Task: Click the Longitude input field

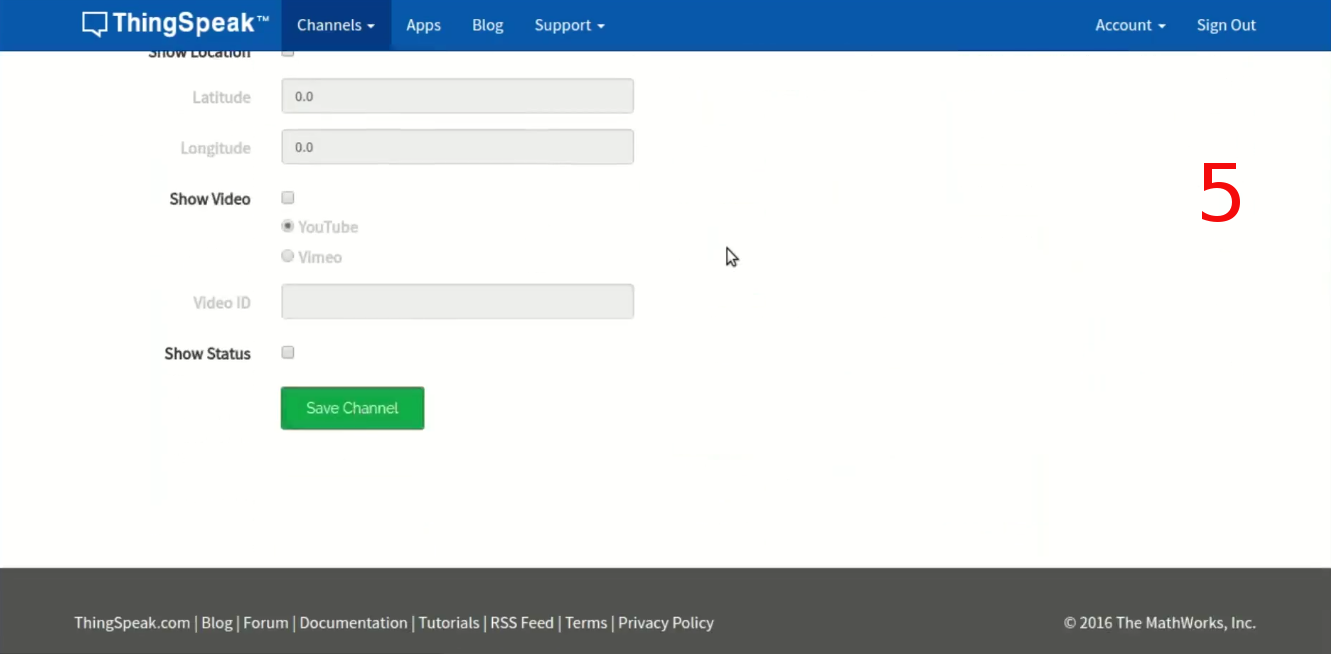Action: (x=457, y=147)
